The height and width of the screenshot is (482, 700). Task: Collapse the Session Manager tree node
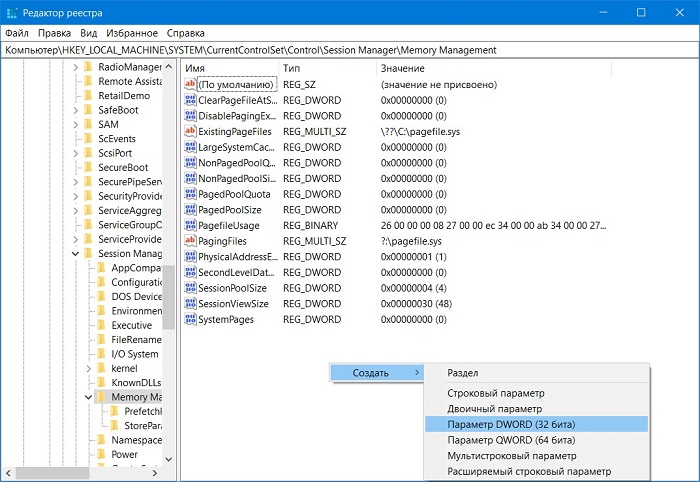(x=75, y=253)
